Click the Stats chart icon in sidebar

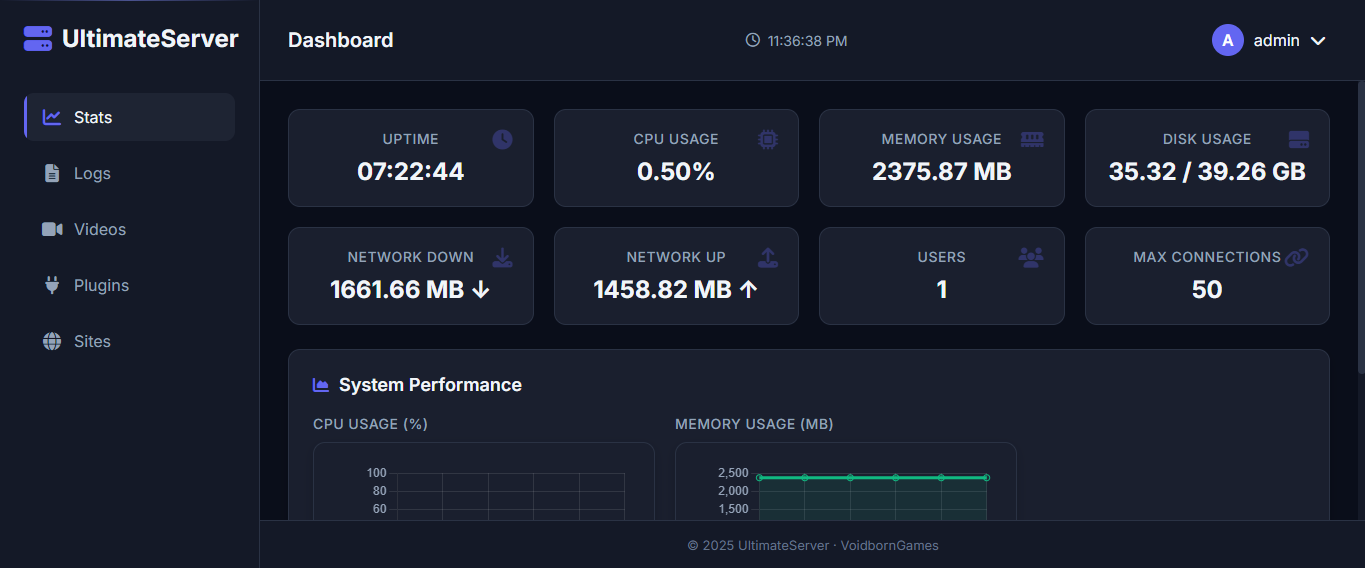52,117
